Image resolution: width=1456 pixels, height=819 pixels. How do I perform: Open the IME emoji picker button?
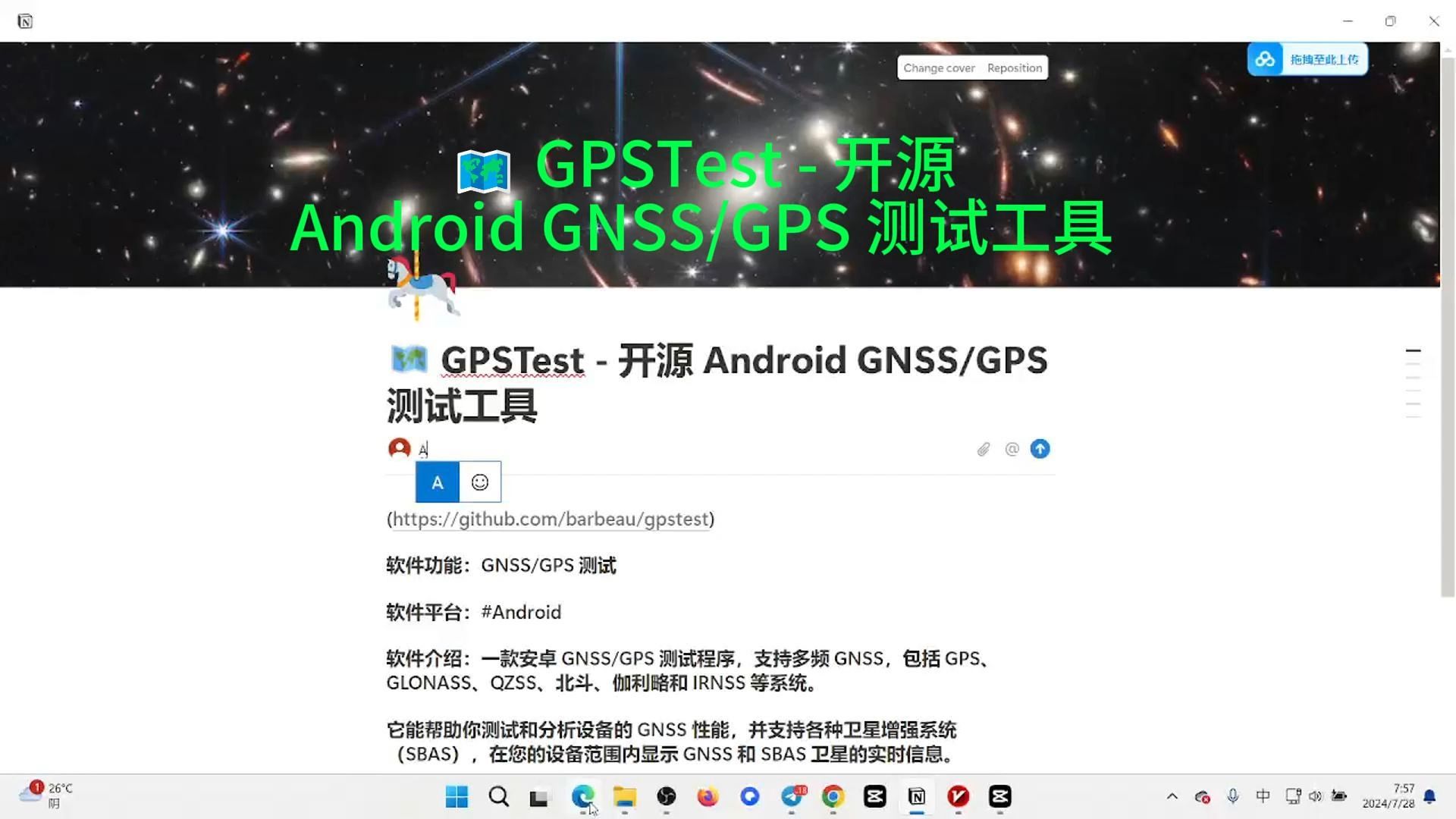tap(480, 482)
